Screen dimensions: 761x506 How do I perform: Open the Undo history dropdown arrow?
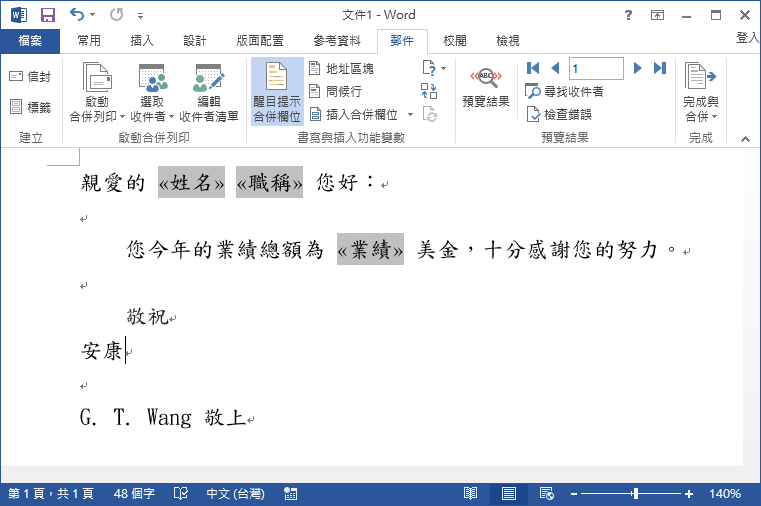[92, 15]
